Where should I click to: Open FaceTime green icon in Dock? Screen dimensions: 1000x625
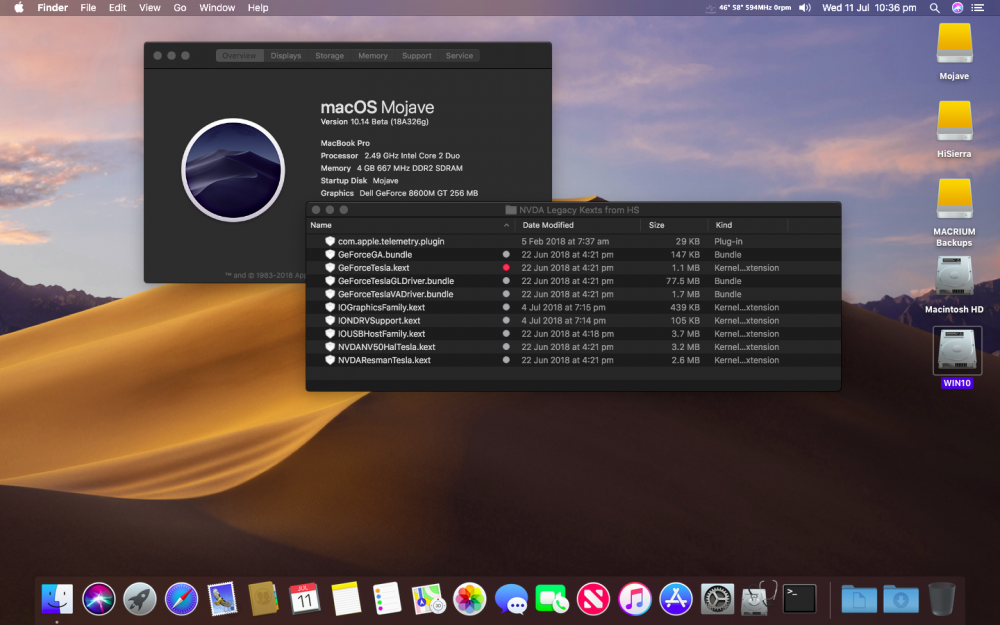(552, 599)
